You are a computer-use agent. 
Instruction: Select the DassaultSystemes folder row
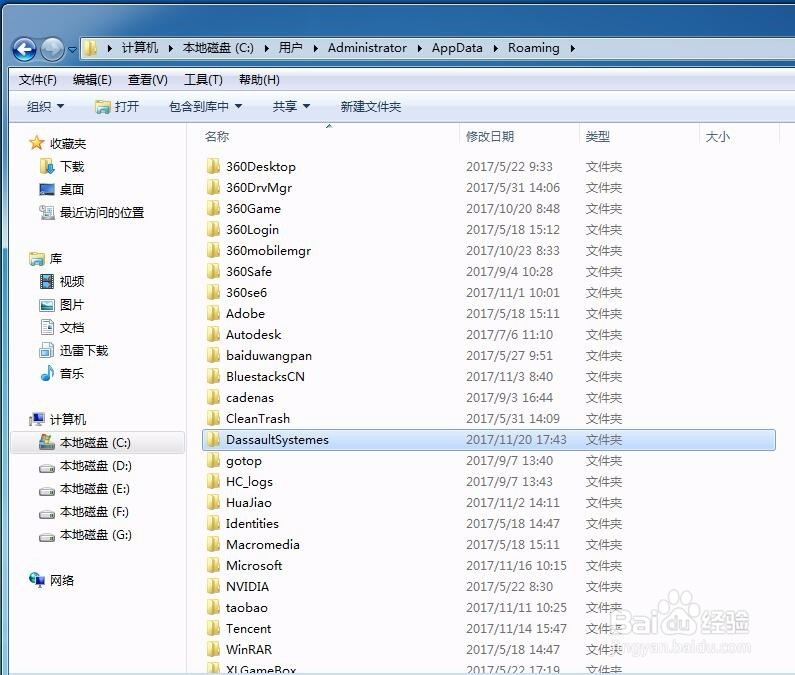pyautogui.click(x=489, y=440)
